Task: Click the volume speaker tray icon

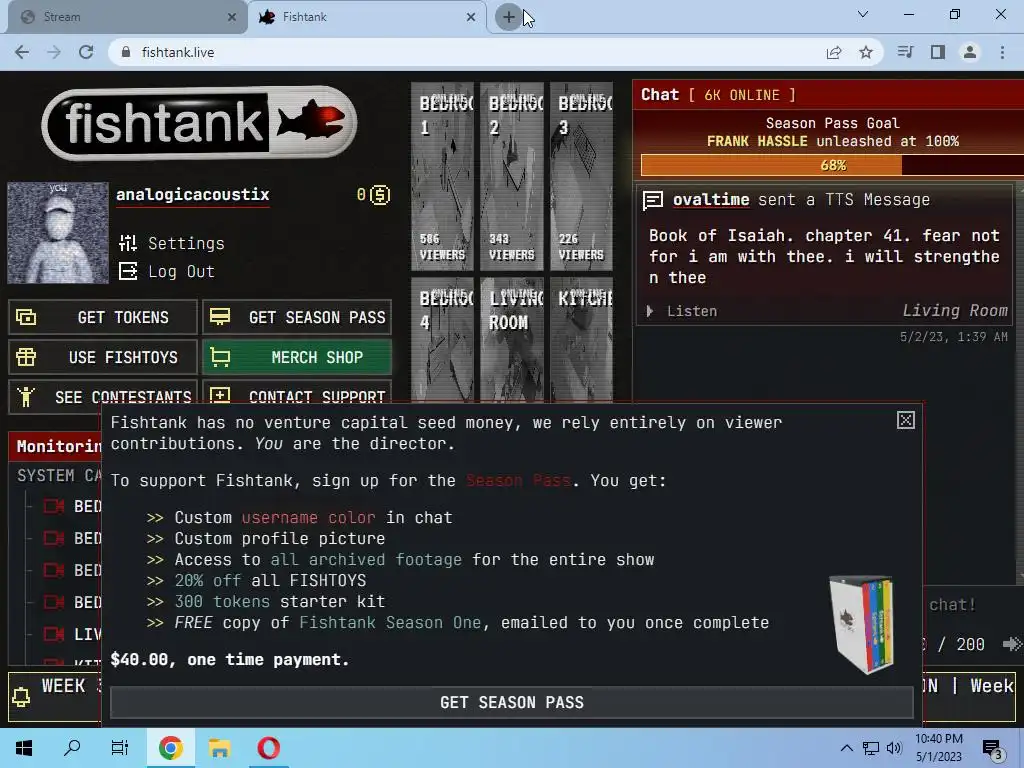Action: point(894,748)
